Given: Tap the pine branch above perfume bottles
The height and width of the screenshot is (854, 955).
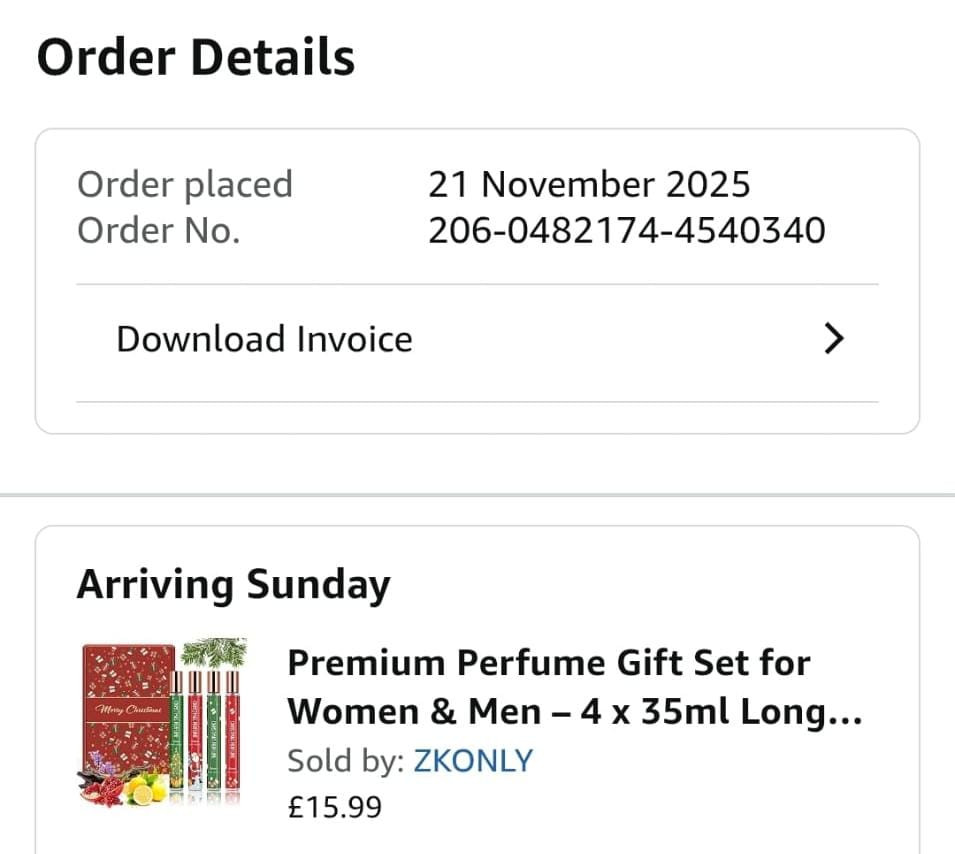Looking at the screenshot, I should coord(212,653).
